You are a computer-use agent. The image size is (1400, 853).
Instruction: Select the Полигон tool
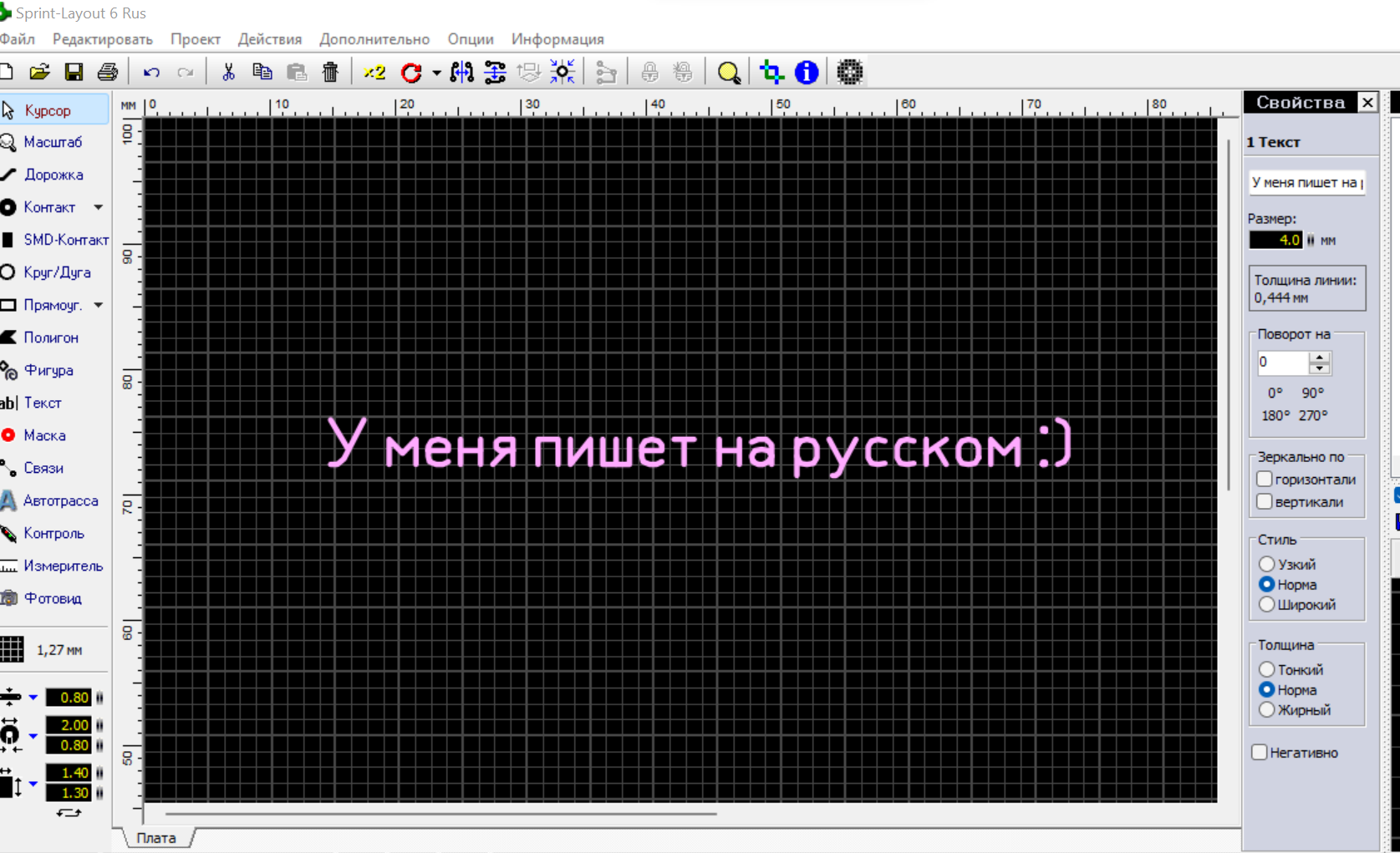point(54,338)
